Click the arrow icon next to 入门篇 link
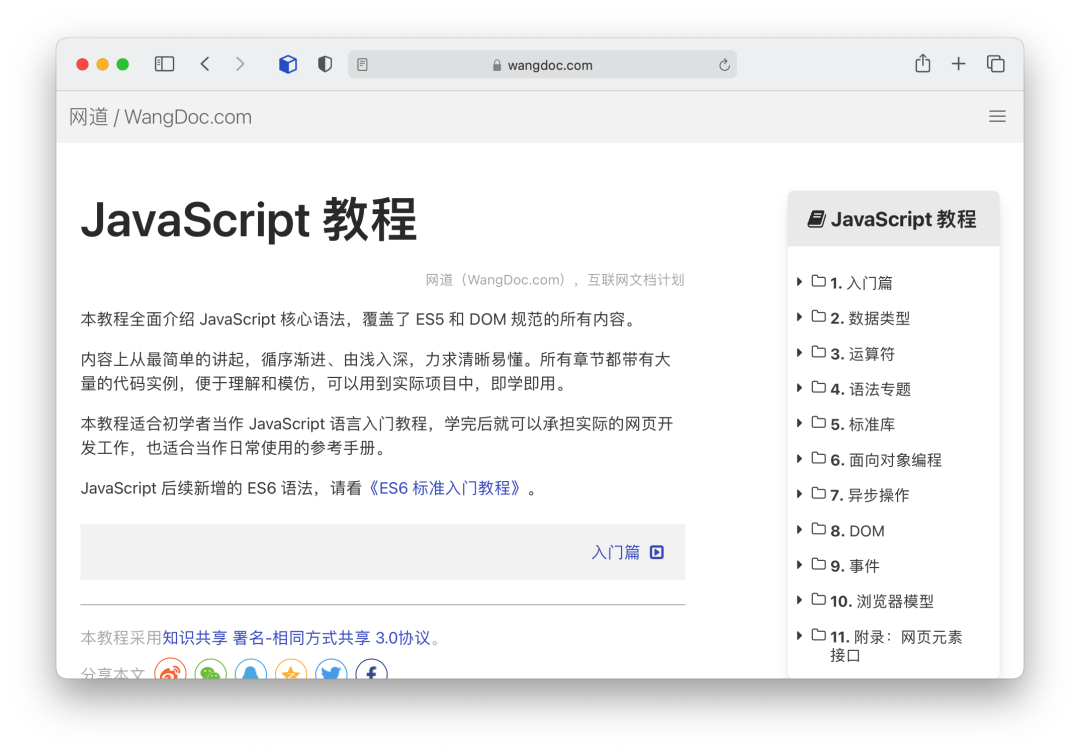Image resolution: width=1080 pixels, height=753 pixels. click(x=657, y=552)
